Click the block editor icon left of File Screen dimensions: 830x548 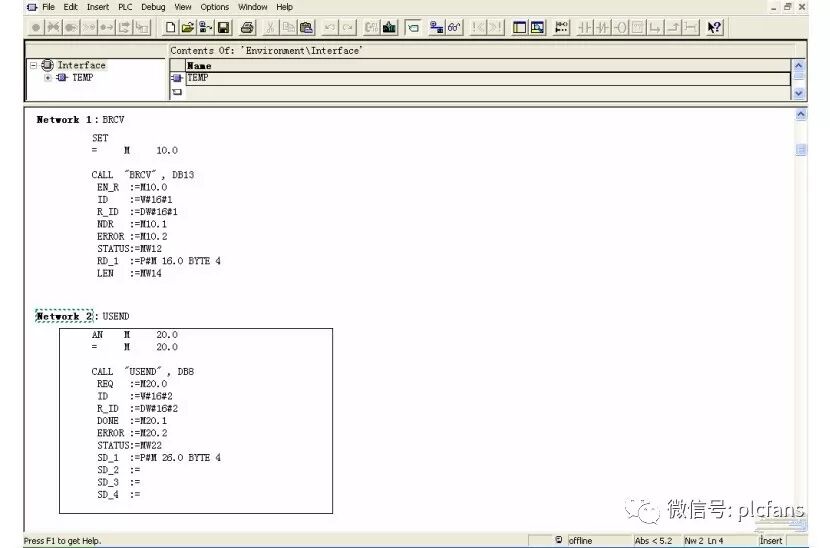[32, 7]
